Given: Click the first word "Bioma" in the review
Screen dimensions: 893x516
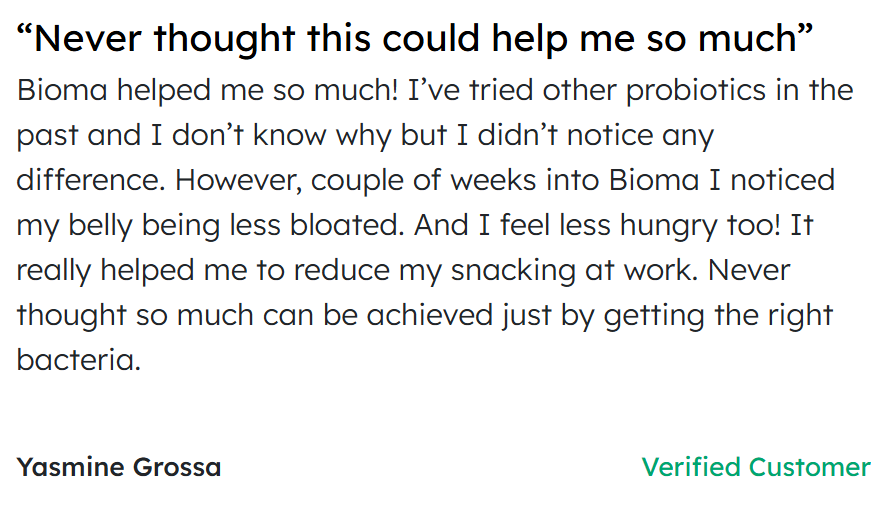Looking at the screenshot, I should coord(61,90).
